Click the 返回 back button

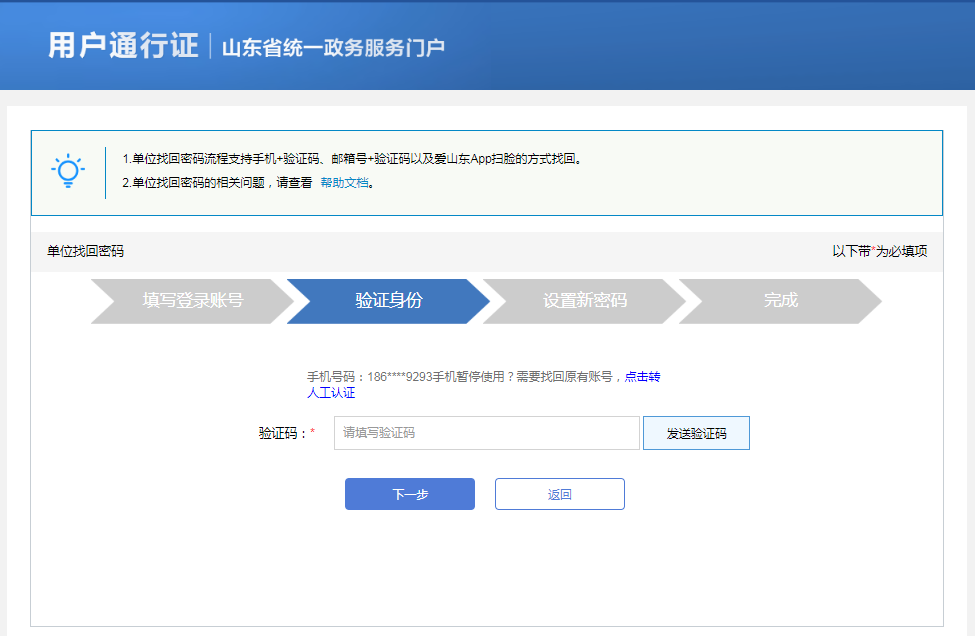pyautogui.click(x=559, y=494)
